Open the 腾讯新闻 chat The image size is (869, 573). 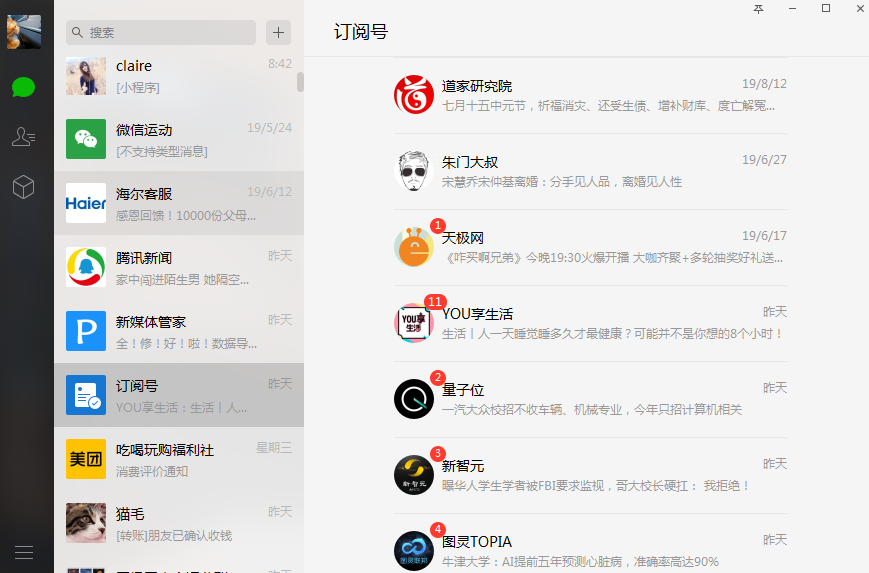179,268
